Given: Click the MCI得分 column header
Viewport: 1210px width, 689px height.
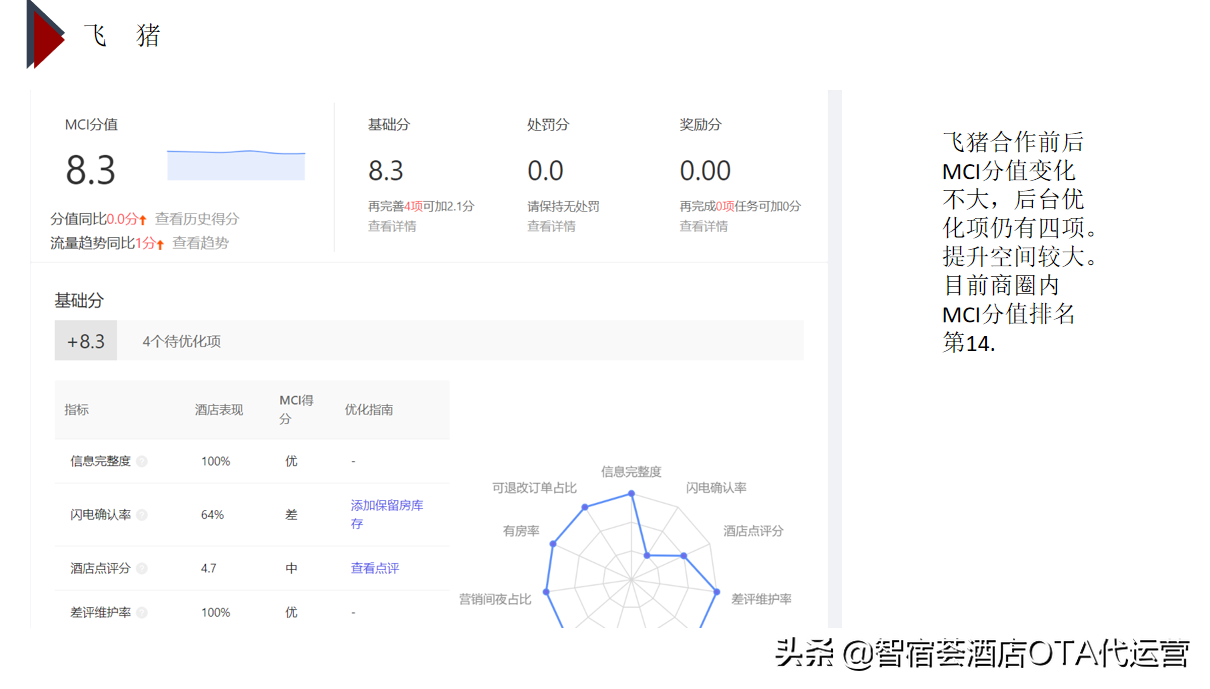Looking at the screenshot, I should (296, 410).
